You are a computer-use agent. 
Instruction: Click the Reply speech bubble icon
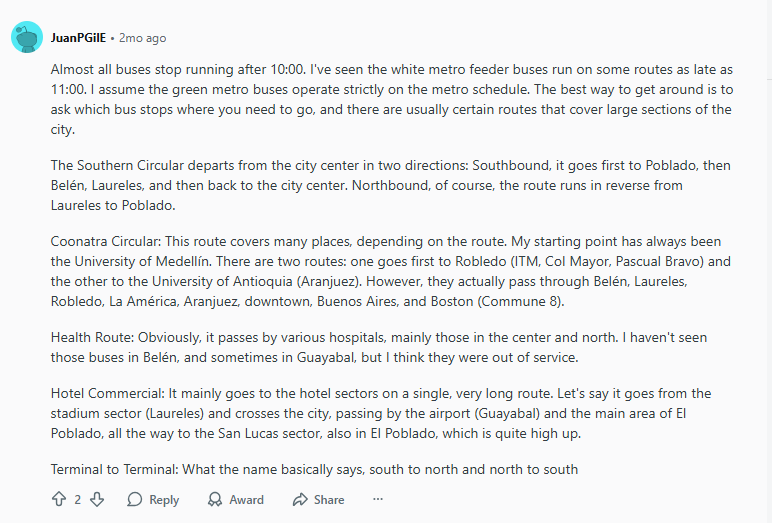coord(133,499)
